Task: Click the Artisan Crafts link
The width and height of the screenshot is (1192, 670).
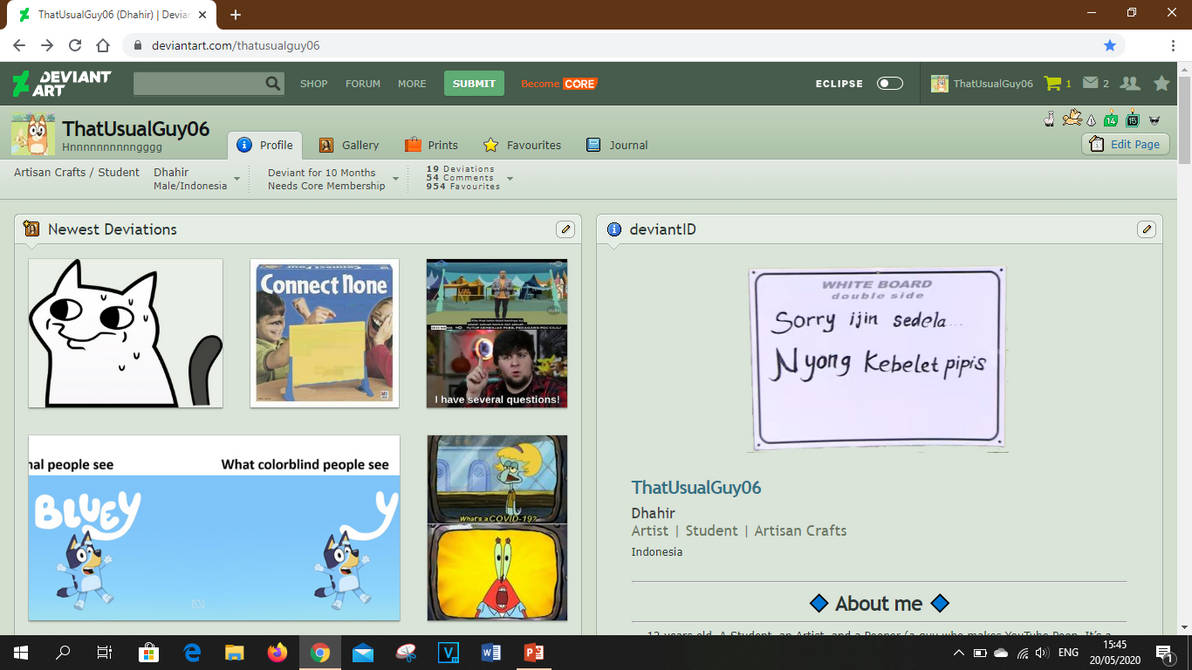Action: point(800,531)
